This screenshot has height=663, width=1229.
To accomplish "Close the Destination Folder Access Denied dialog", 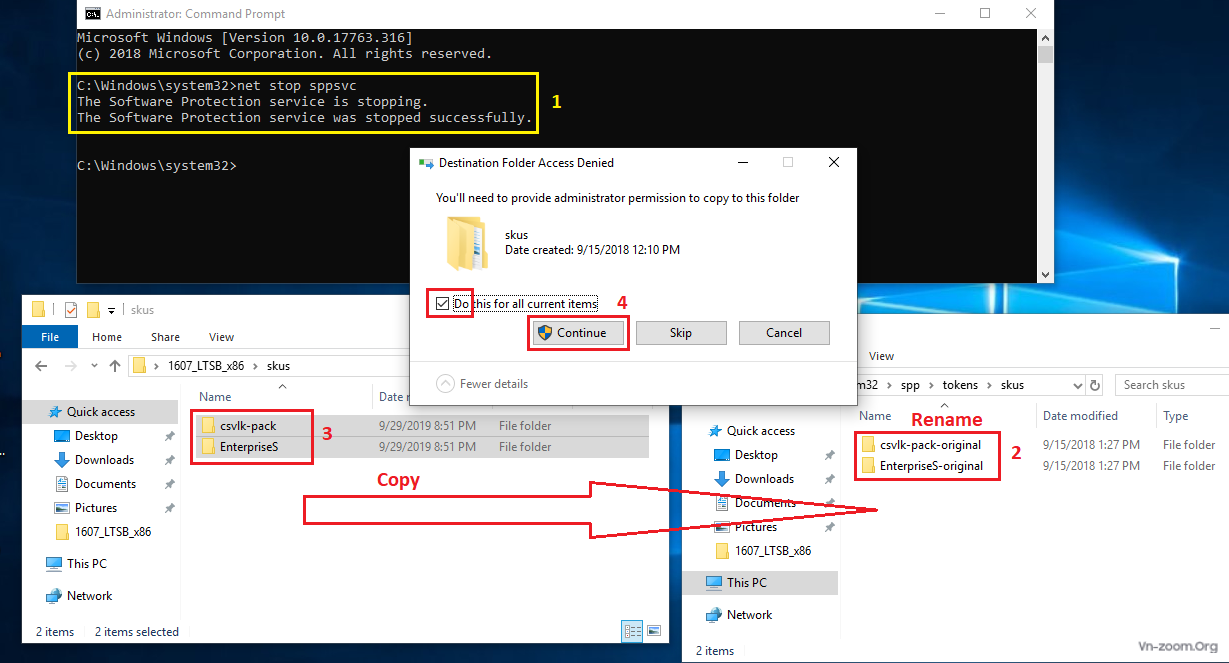I will pos(834,162).
